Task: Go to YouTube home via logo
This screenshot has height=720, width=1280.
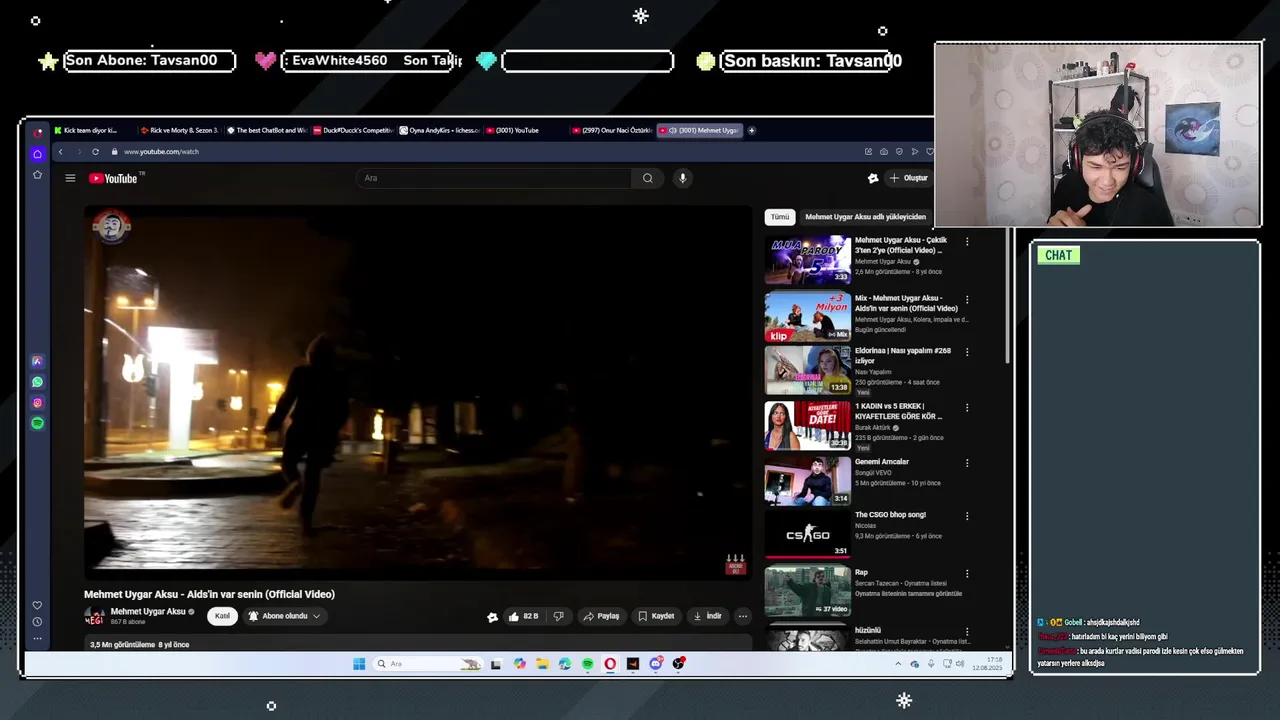Action: 113,178
